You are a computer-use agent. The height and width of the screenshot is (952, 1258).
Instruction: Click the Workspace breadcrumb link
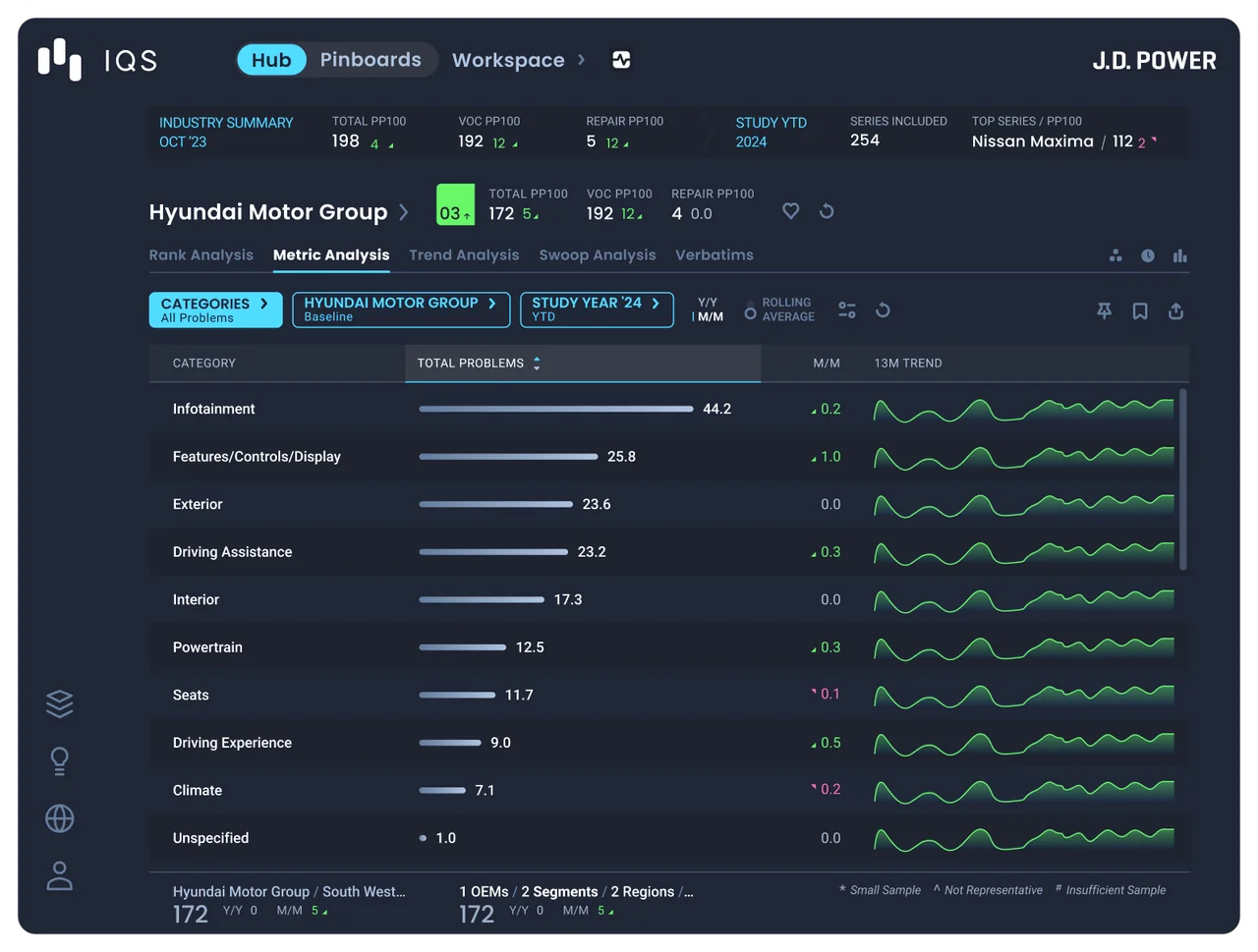(508, 60)
